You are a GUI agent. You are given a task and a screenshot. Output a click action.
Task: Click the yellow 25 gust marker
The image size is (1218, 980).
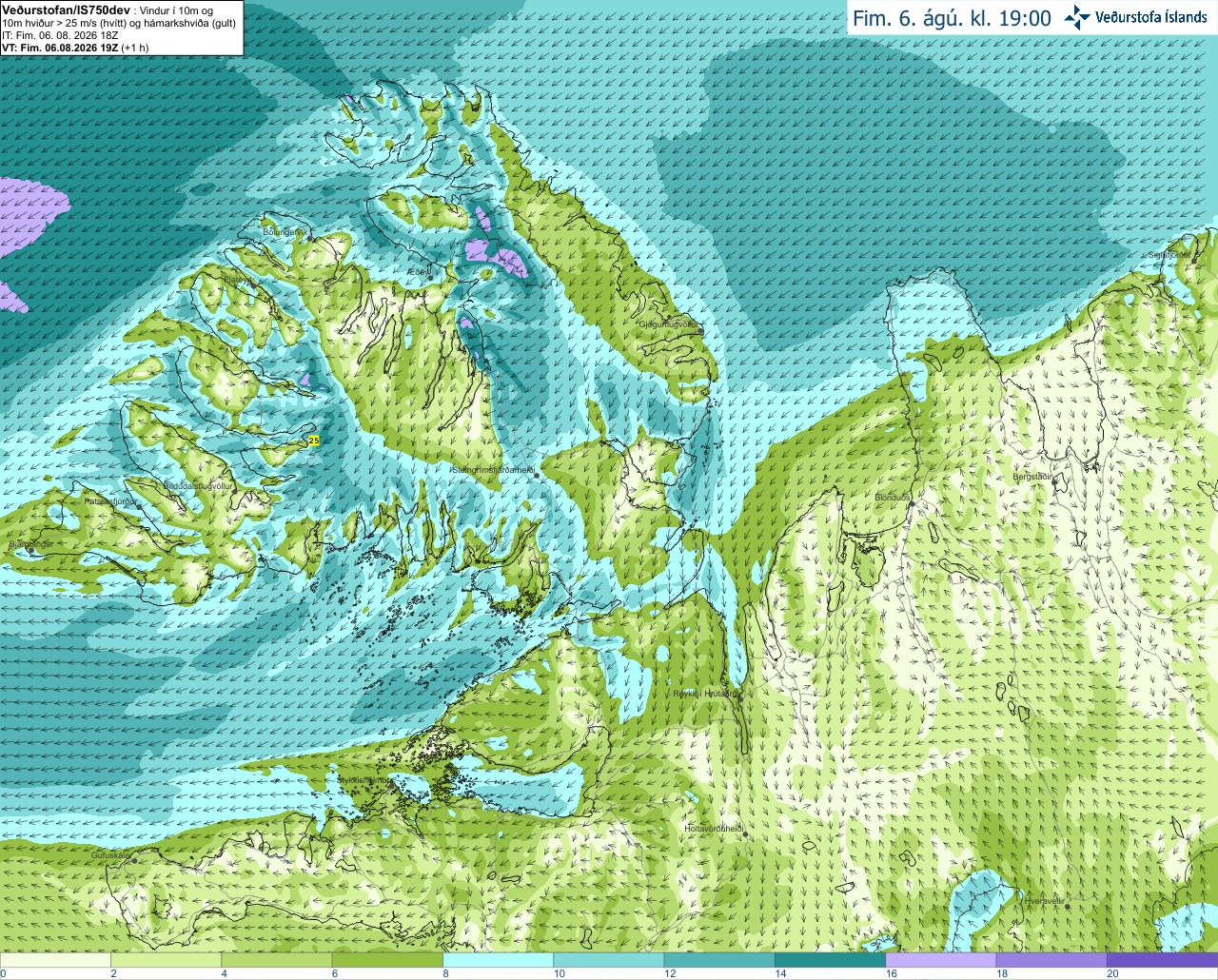coord(314,440)
